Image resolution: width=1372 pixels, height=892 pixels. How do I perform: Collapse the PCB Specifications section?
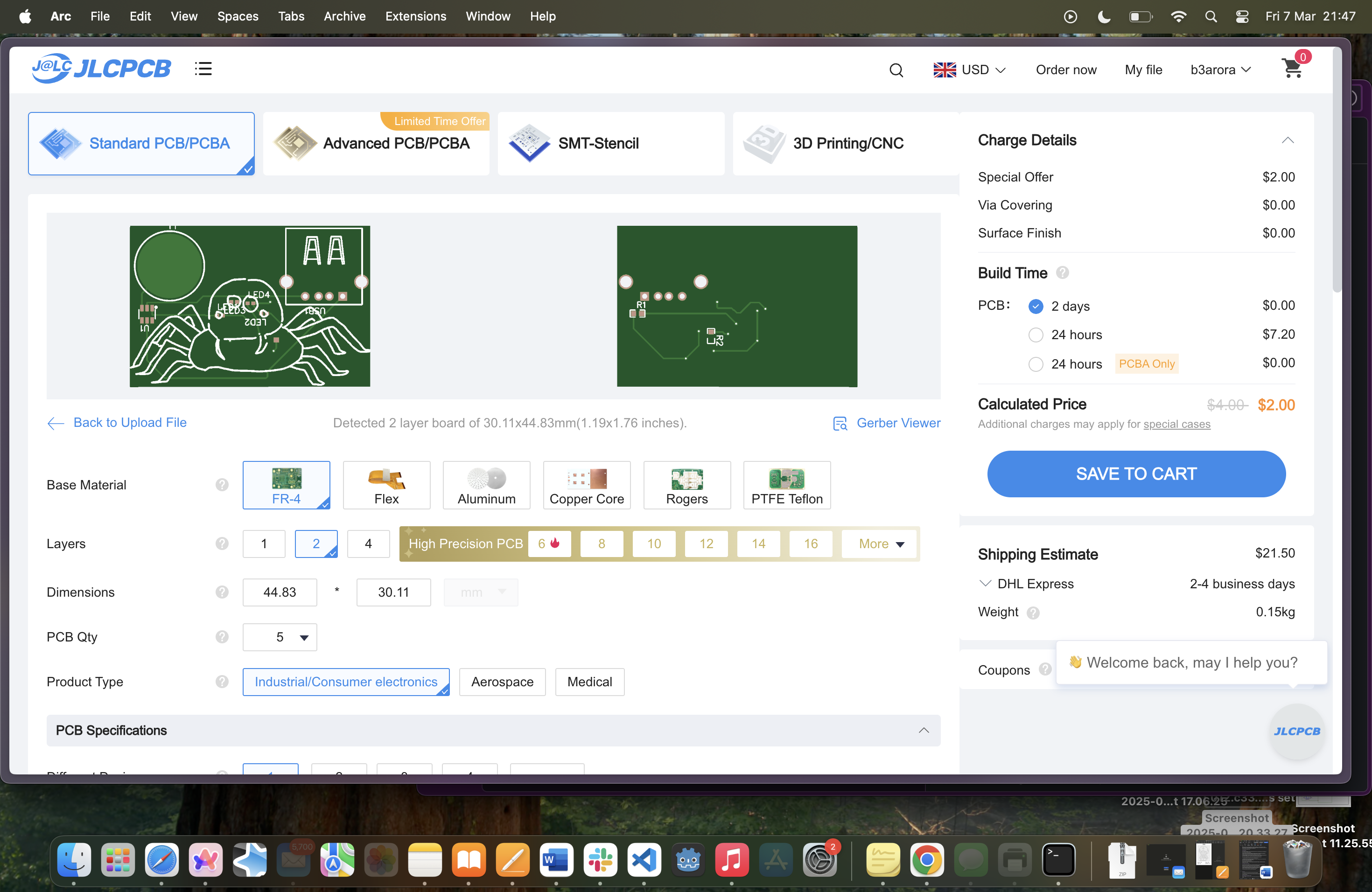tap(924, 730)
